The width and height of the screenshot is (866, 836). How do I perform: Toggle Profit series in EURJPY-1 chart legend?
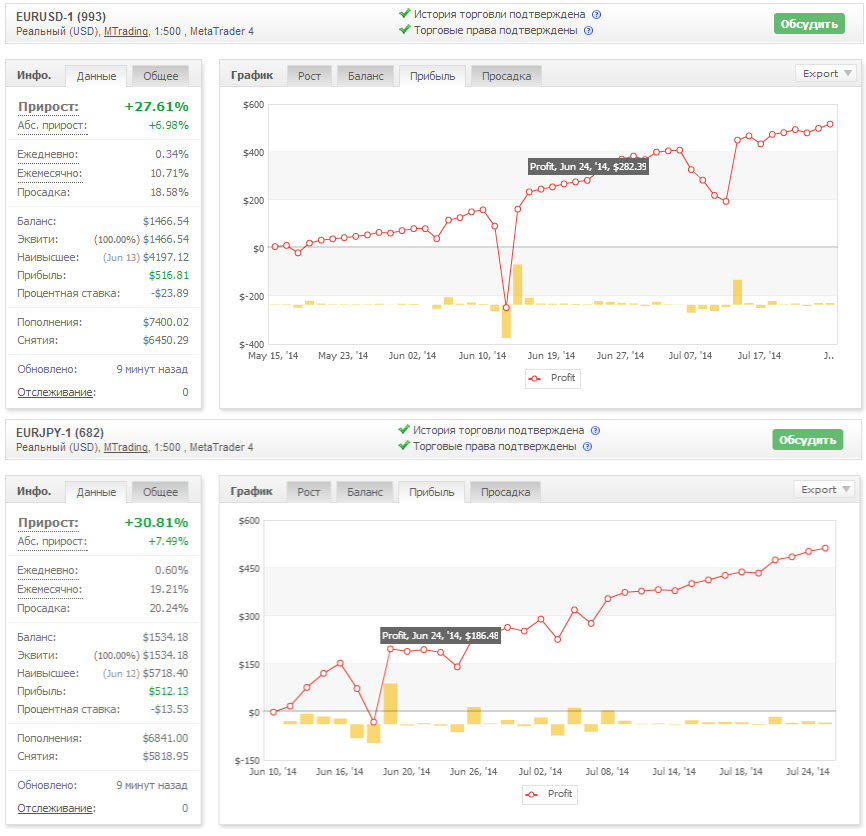(550, 794)
